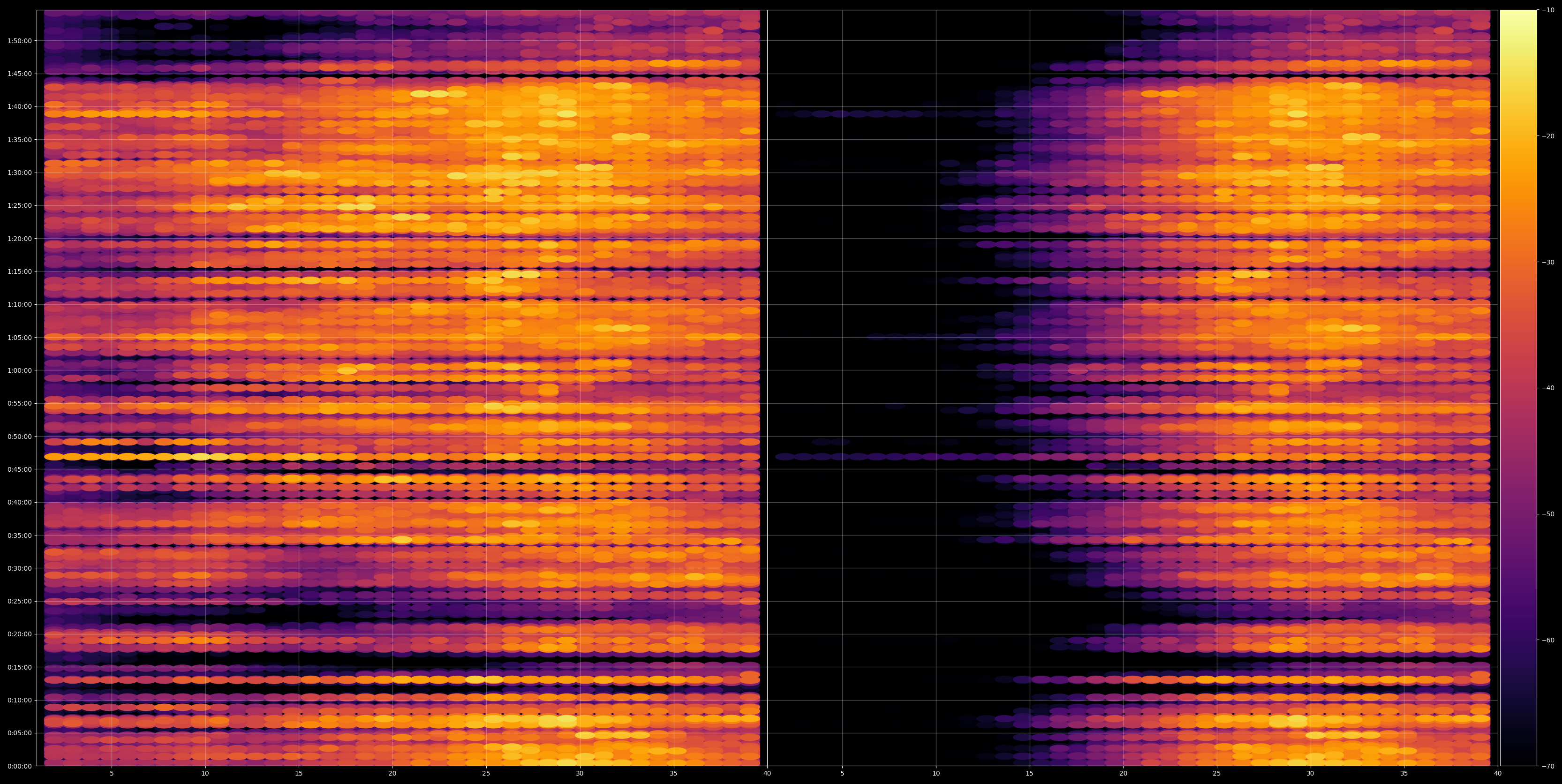This screenshot has height=784, width=1562.
Task: Click the 1:35:00 y-axis tick label
Action: (19, 139)
